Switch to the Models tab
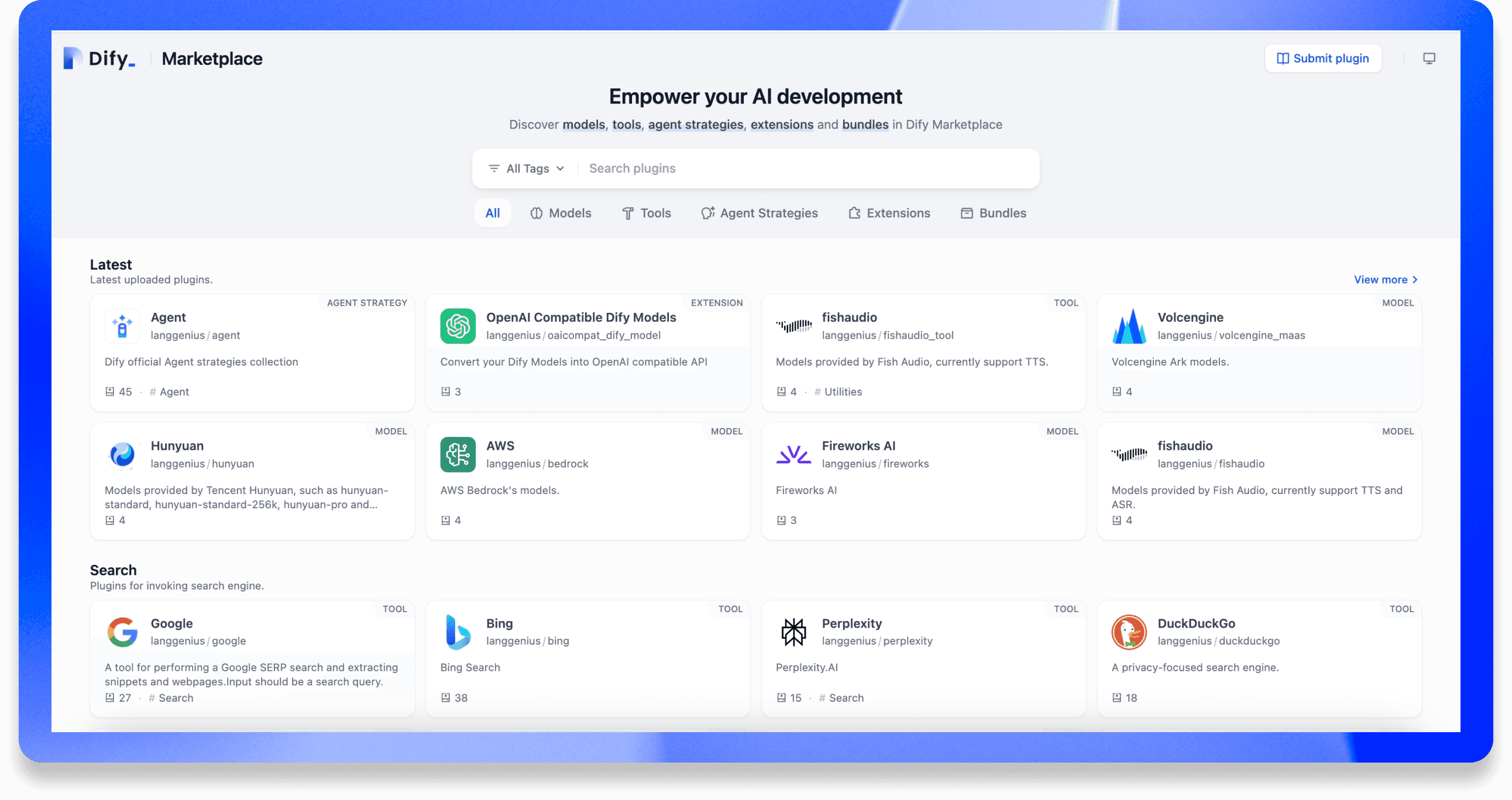 pos(561,213)
